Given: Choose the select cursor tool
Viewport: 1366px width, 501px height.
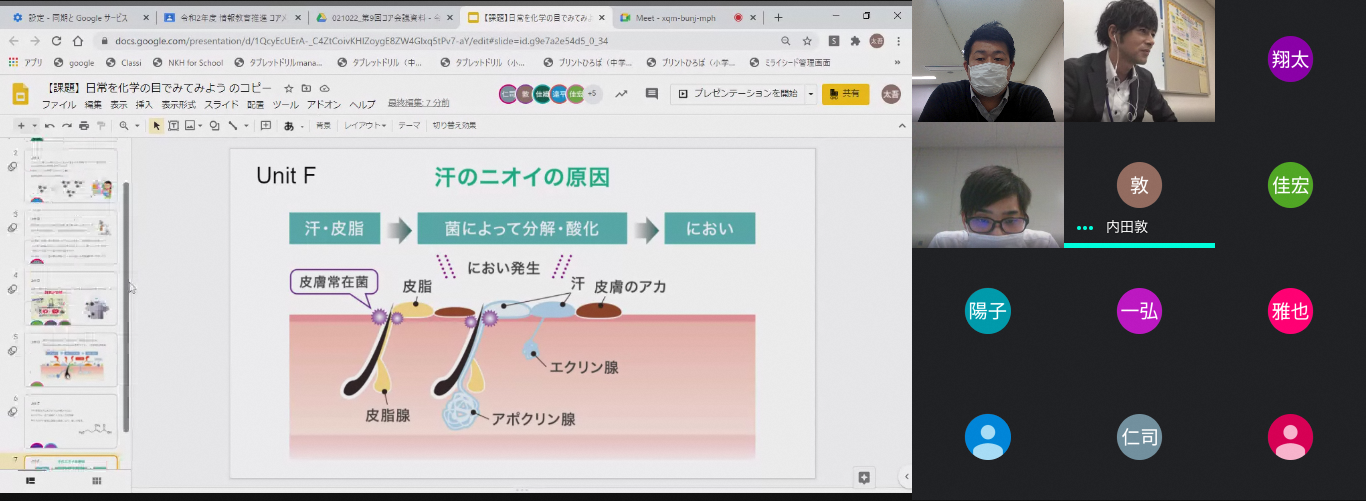Looking at the screenshot, I should [x=156, y=126].
